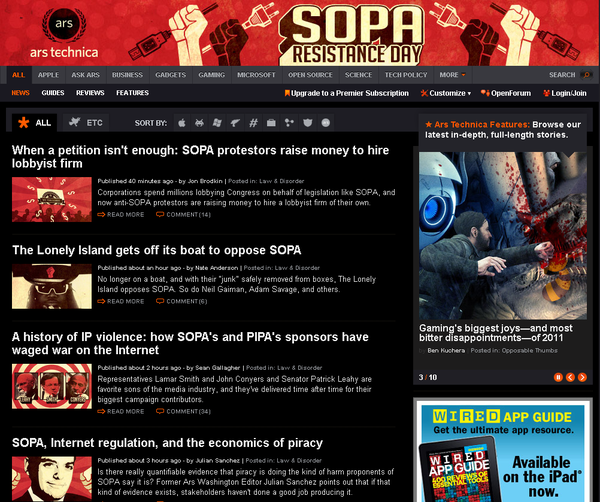
Task: Open economics of piracy headline
Action: (167, 443)
